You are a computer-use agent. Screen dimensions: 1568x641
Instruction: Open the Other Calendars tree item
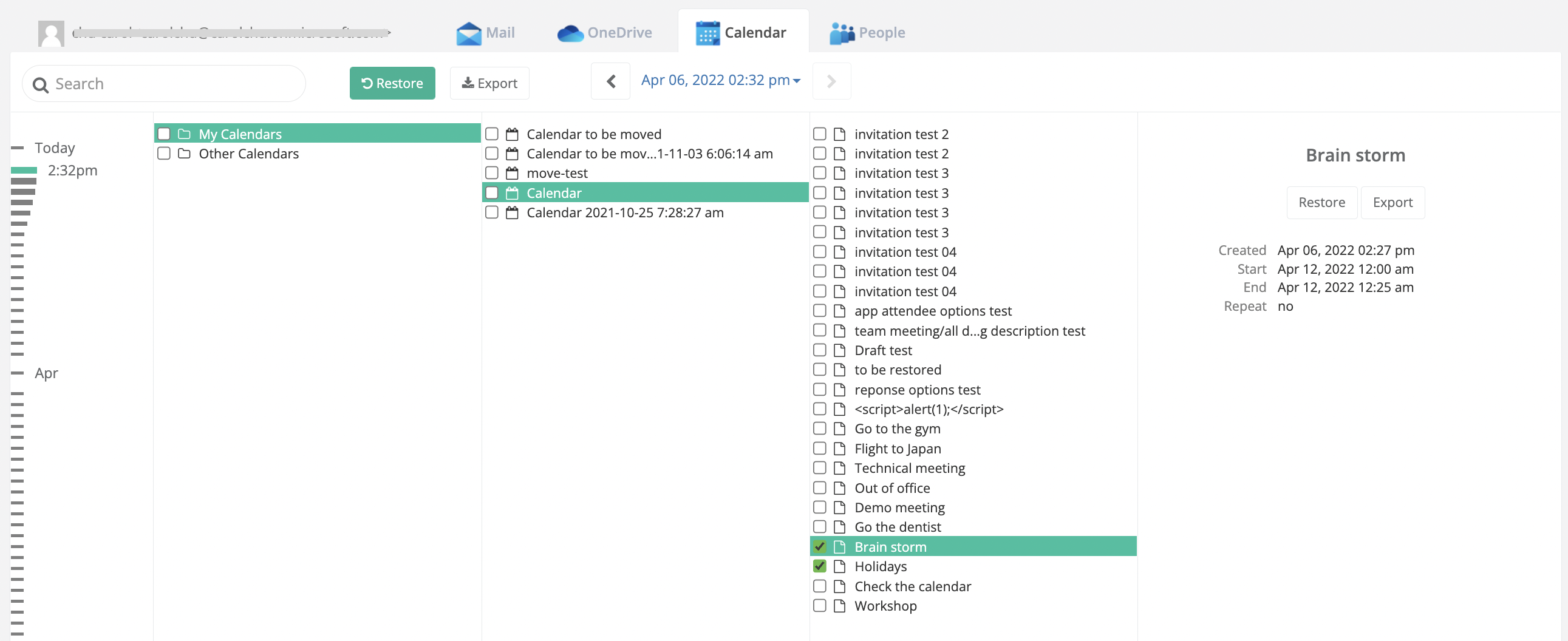coord(317,153)
